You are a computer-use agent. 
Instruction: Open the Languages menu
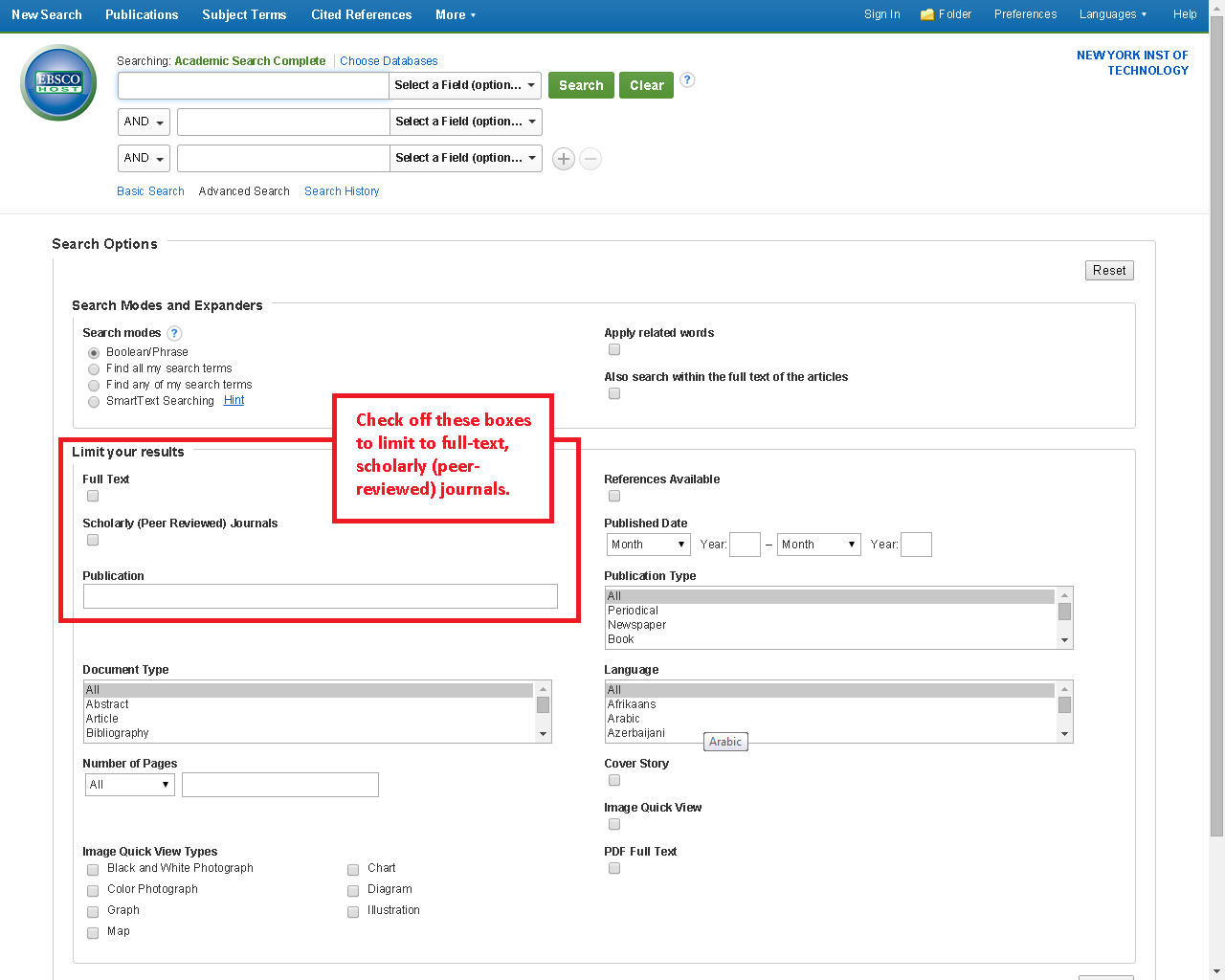[1113, 14]
